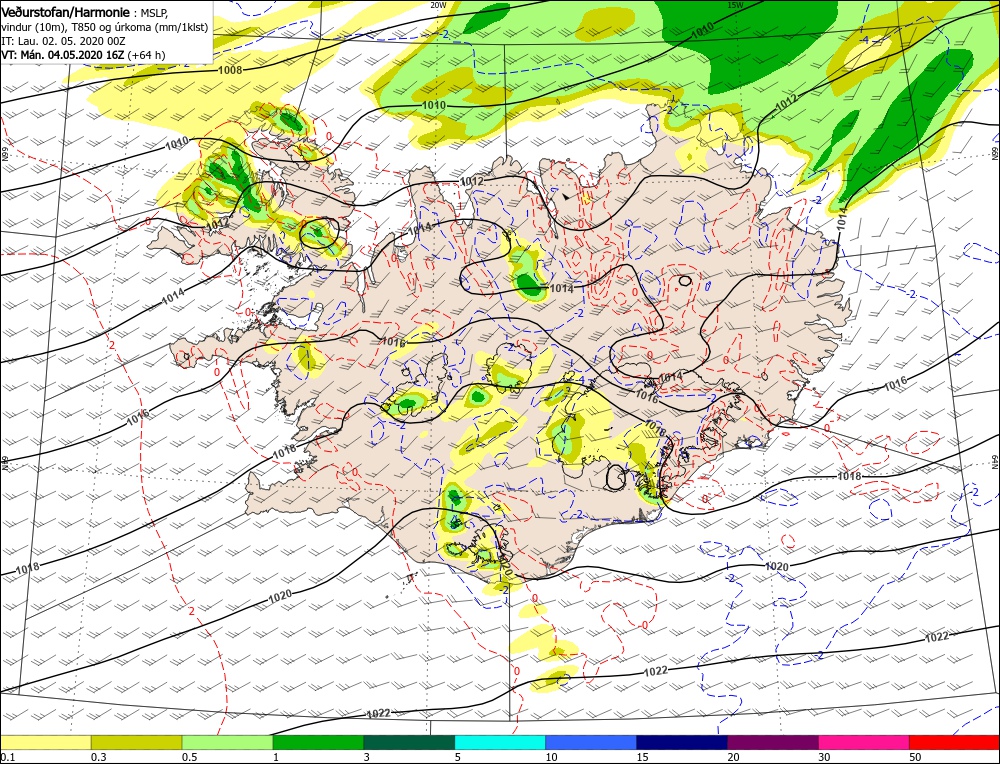Viewport: 1000px width, 764px height.
Task: Select the purple 20–30 mm legend swatch
Action: click(x=773, y=742)
